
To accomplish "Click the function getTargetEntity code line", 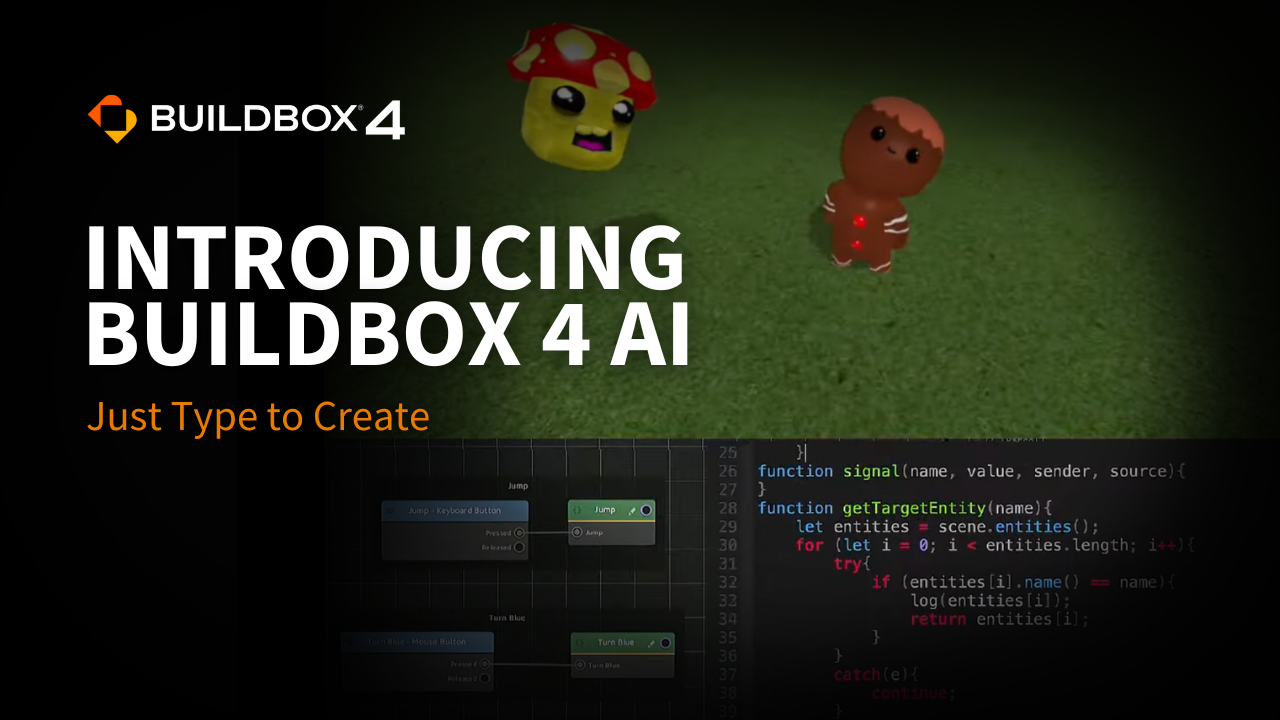I will 906,508.
